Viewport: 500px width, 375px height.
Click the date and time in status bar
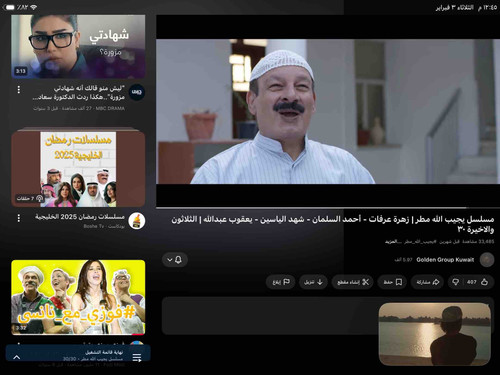pyautogui.click(x=466, y=7)
